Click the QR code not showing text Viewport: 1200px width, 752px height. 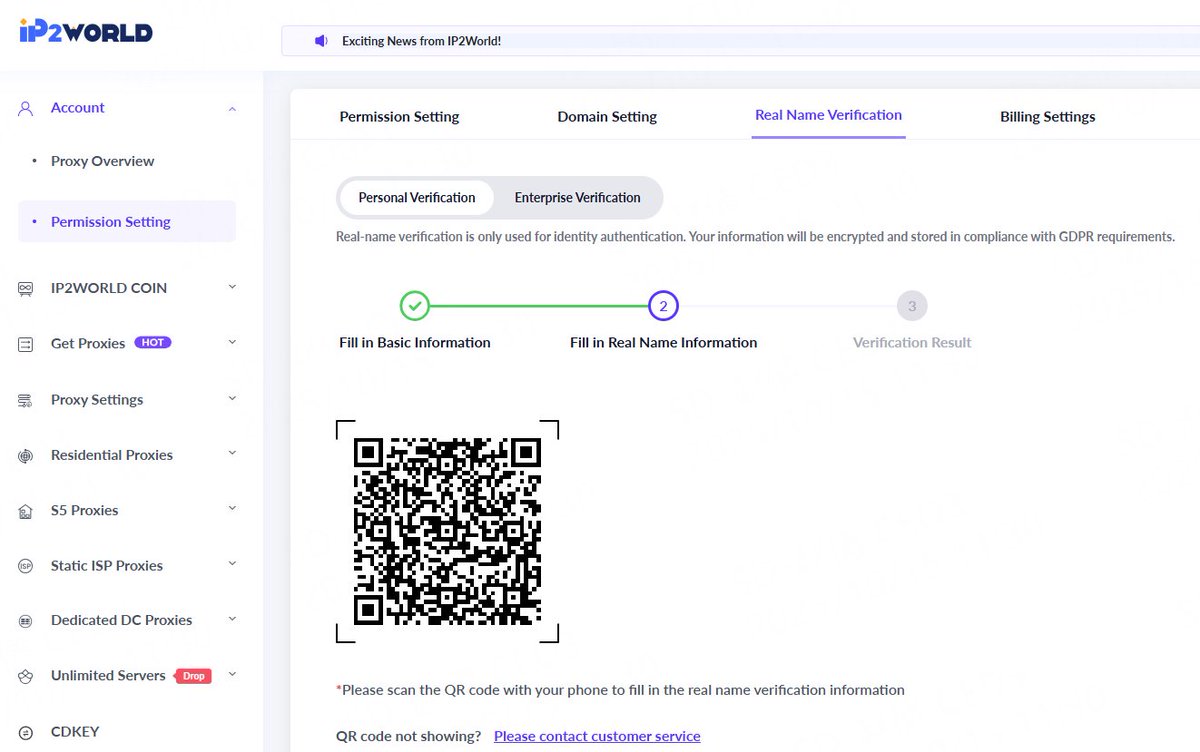(408, 736)
